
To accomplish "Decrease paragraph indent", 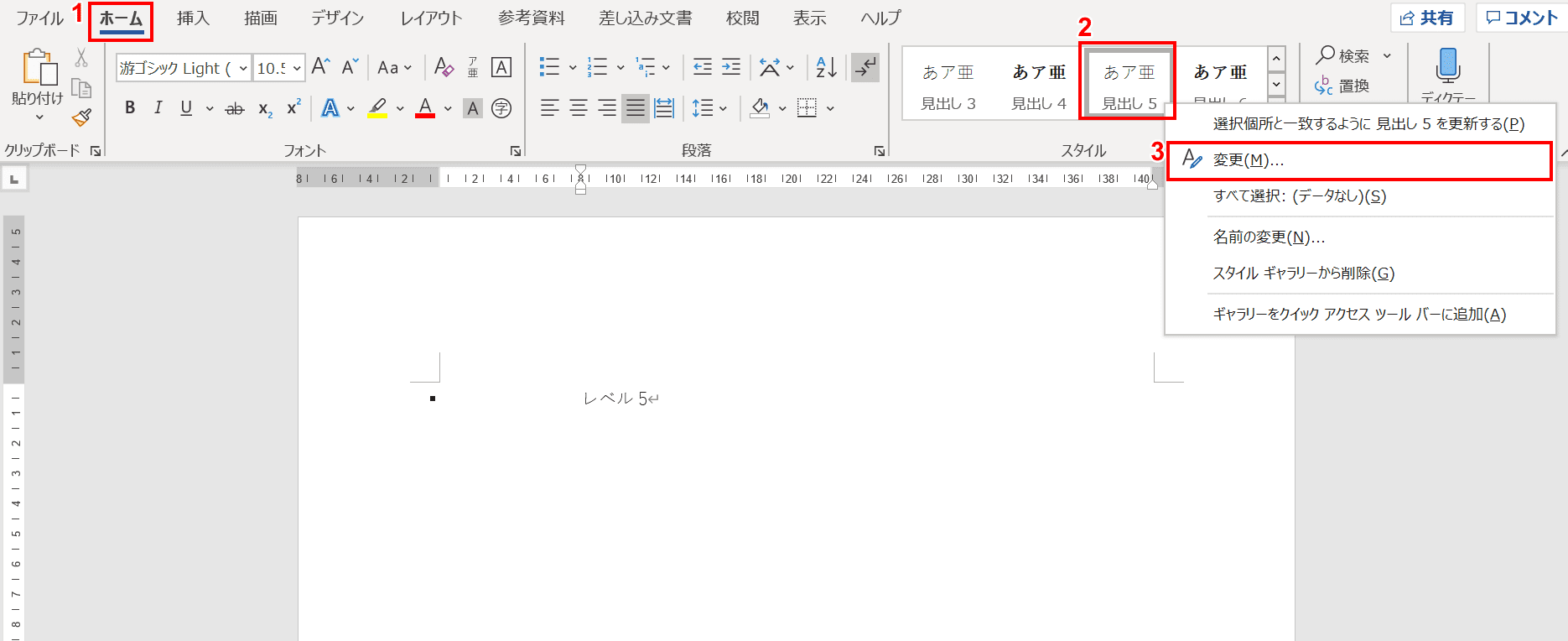I will (703, 67).
